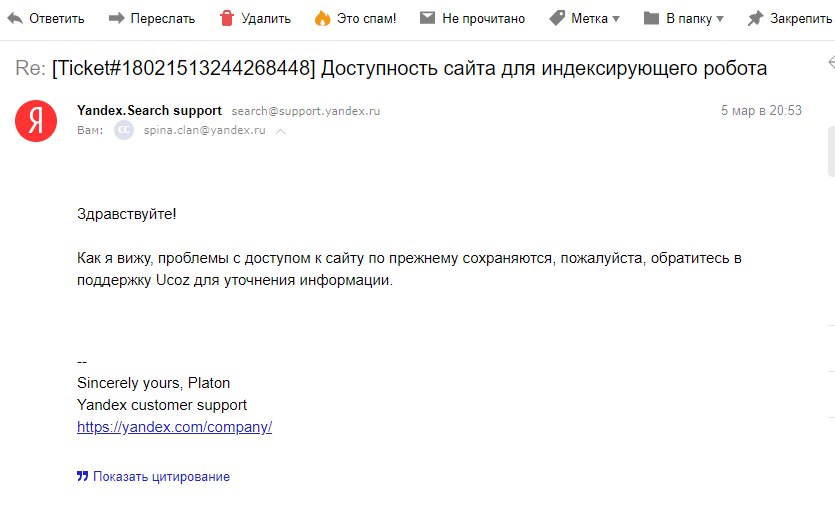835x505 pixels.
Task: Open the Метка dropdown arrow
Action: click(616, 19)
